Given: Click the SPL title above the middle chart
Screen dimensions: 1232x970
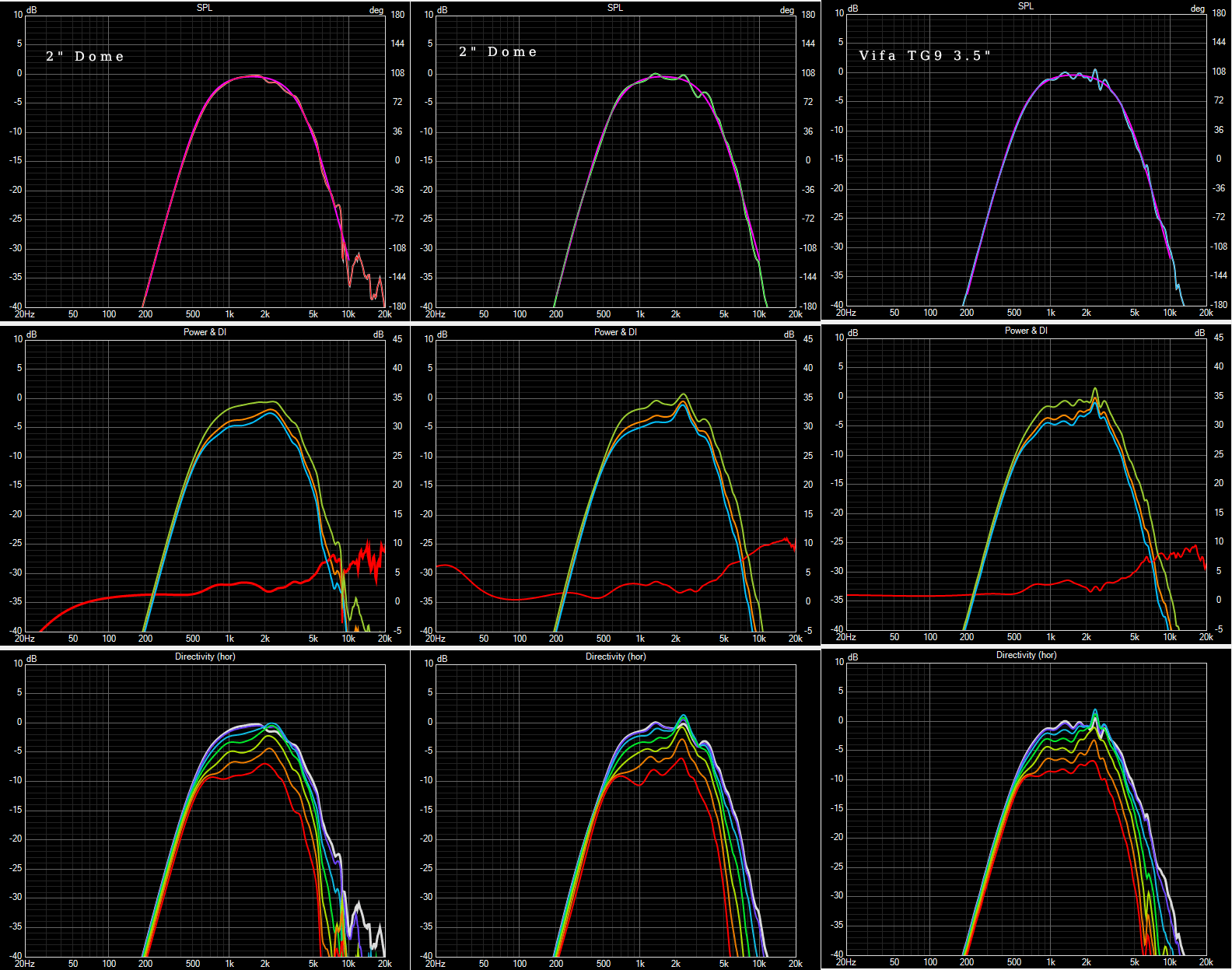Looking at the screenshot, I should tap(615, 8).
